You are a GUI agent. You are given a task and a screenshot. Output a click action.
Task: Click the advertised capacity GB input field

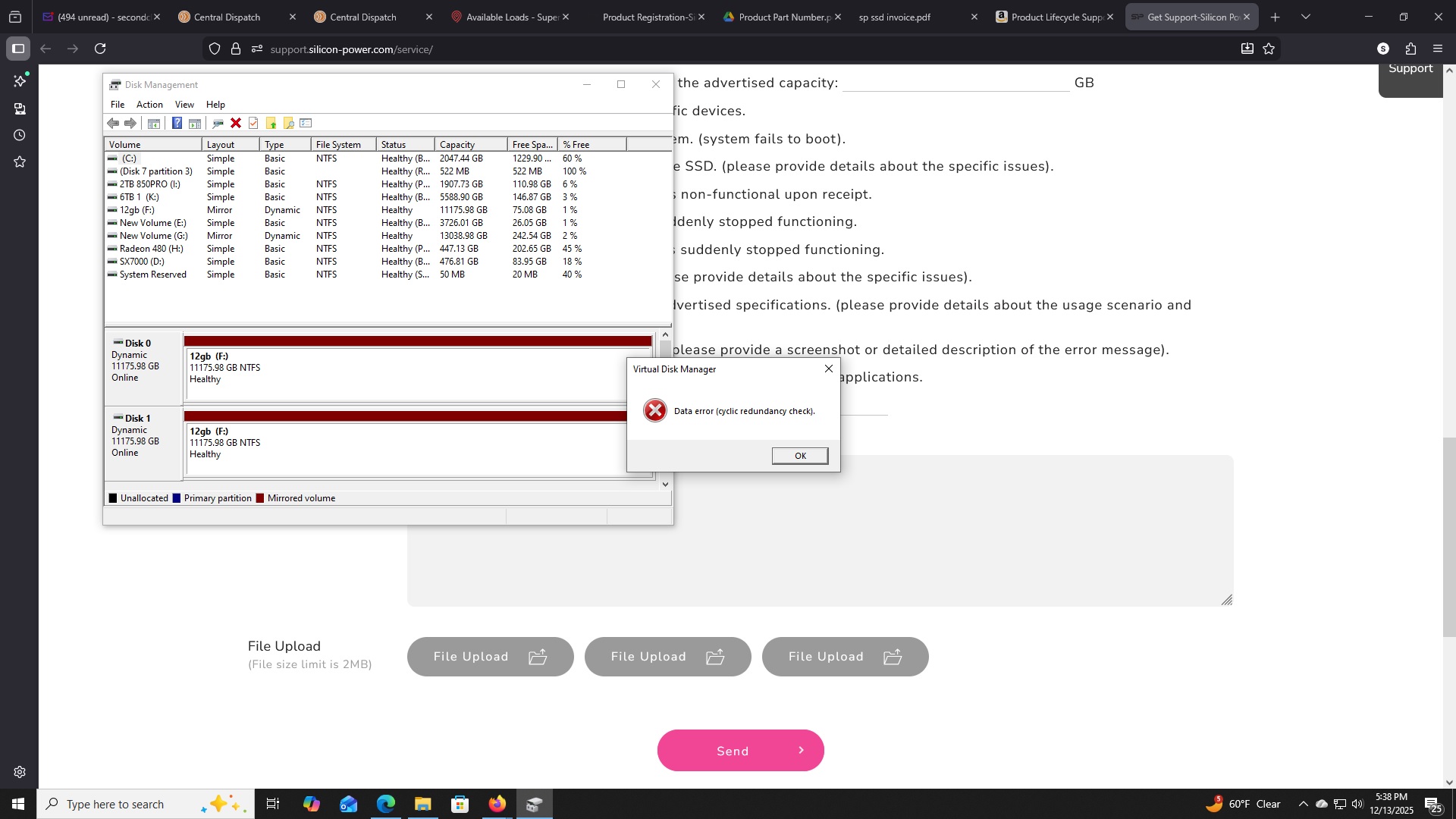955,83
